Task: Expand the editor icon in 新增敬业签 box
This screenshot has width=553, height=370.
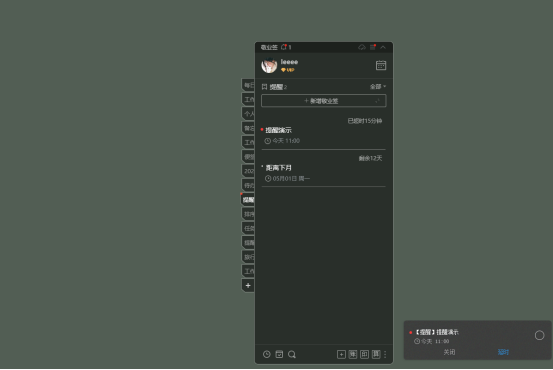Action: [x=377, y=101]
